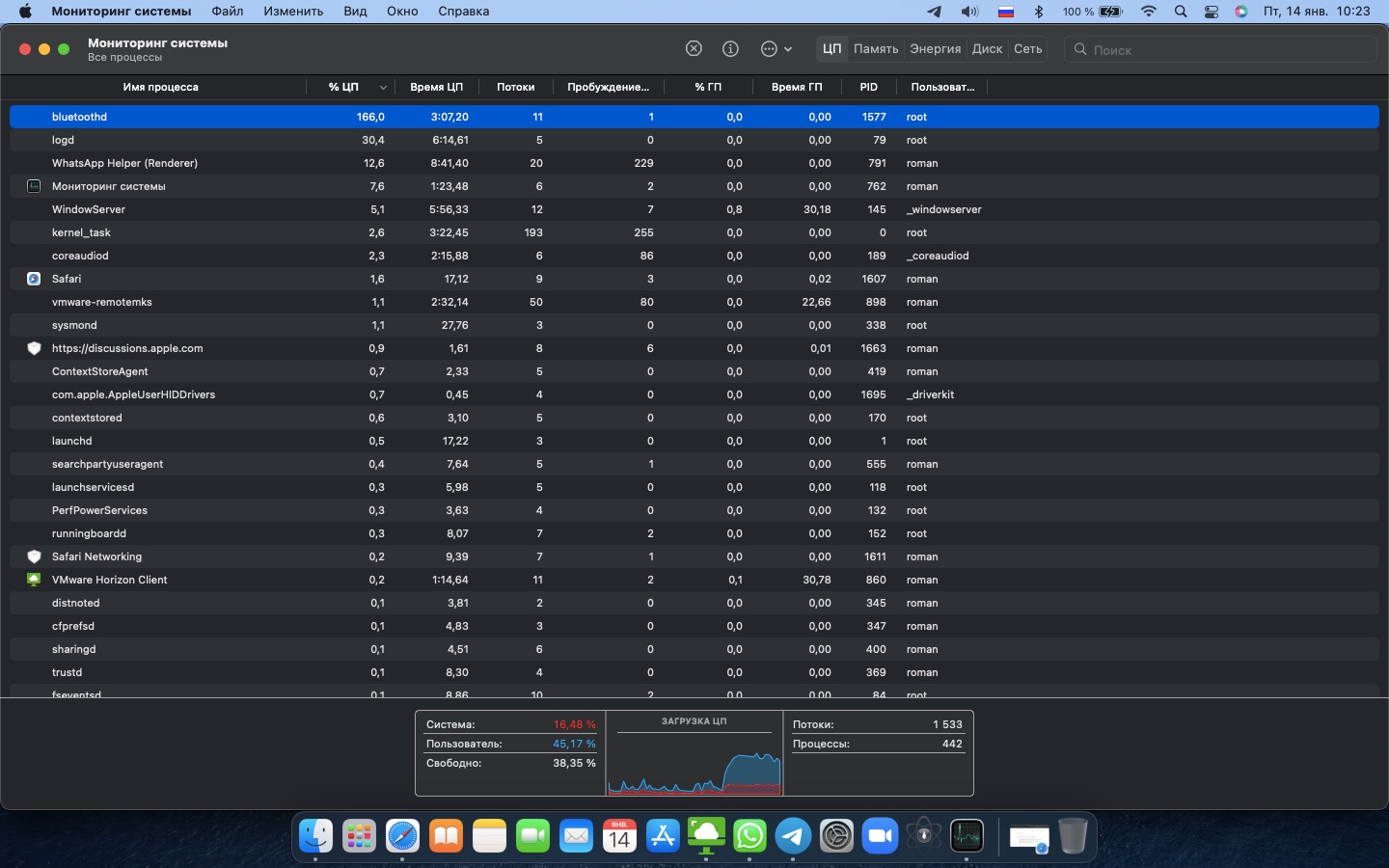Click the battery status icon

point(1111,12)
